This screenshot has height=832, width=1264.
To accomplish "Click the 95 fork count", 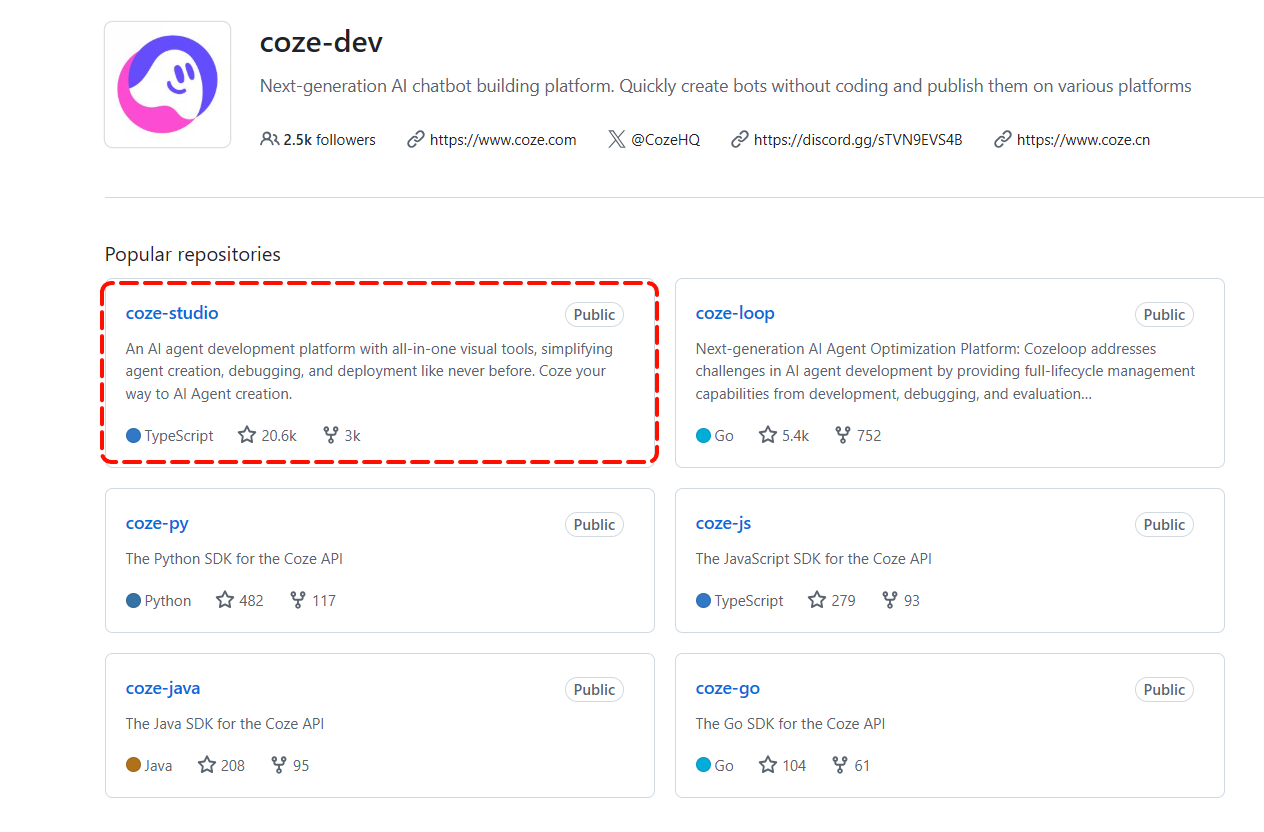I will coord(301,766).
